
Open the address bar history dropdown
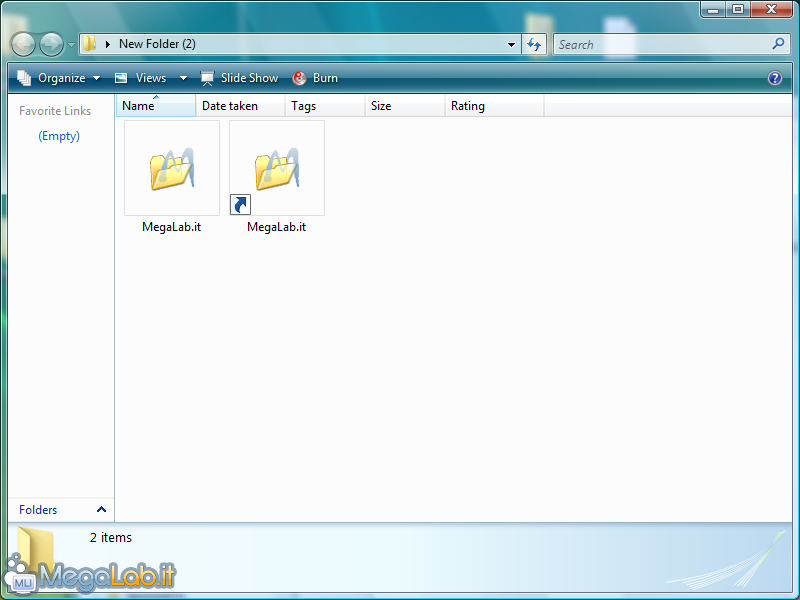pyautogui.click(x=511, y=44)
